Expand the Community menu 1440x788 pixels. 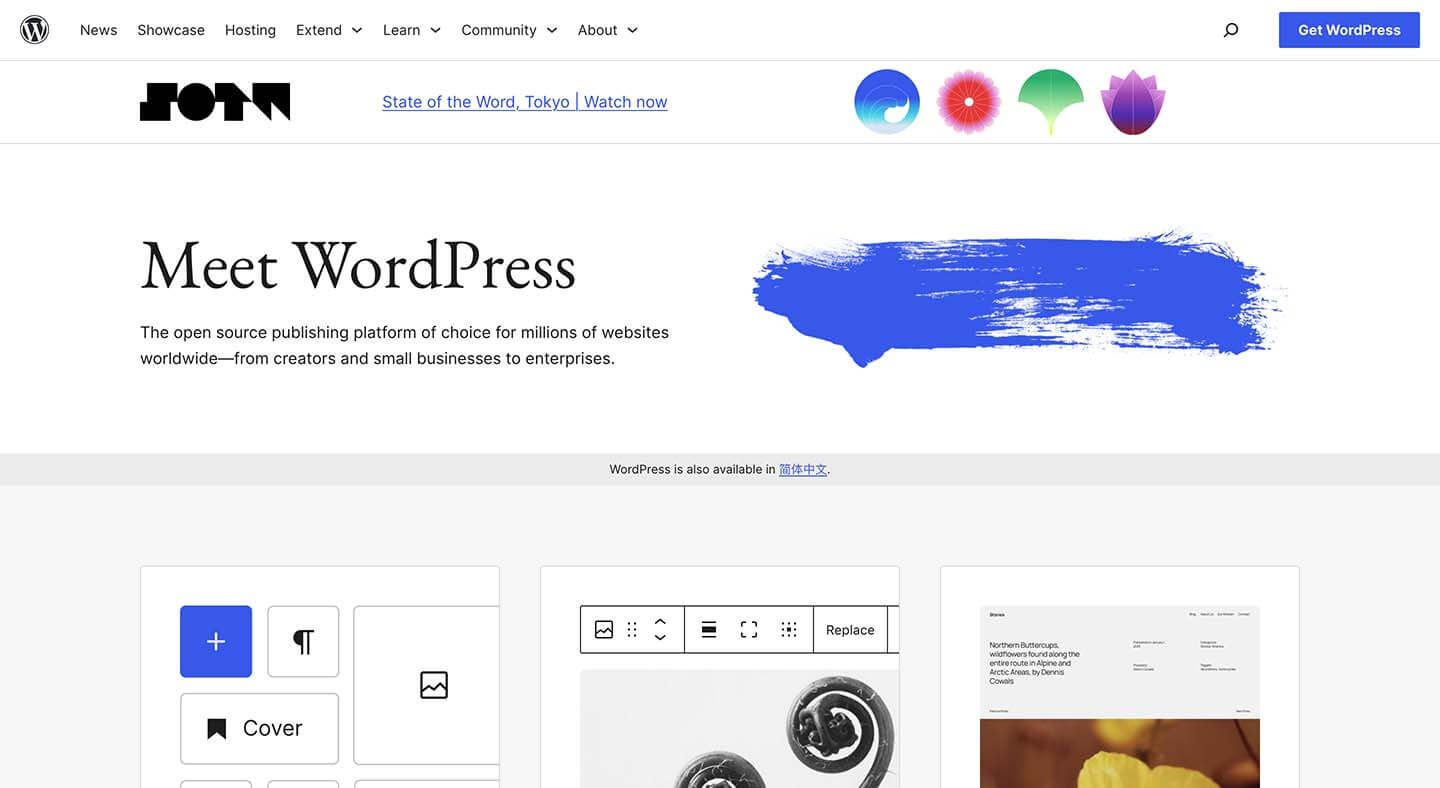tap(509, 30)
